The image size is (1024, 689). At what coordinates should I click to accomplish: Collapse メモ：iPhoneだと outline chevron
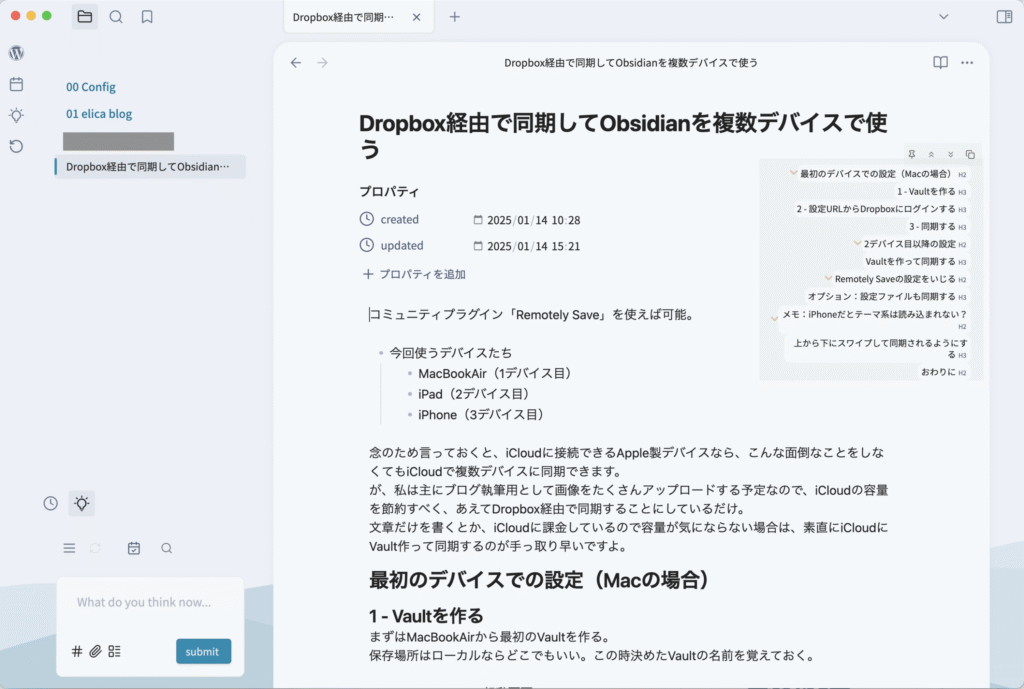775,319
